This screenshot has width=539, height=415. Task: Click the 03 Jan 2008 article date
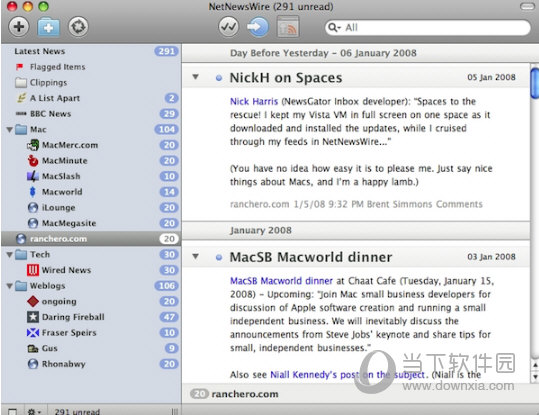coord(491,257)
